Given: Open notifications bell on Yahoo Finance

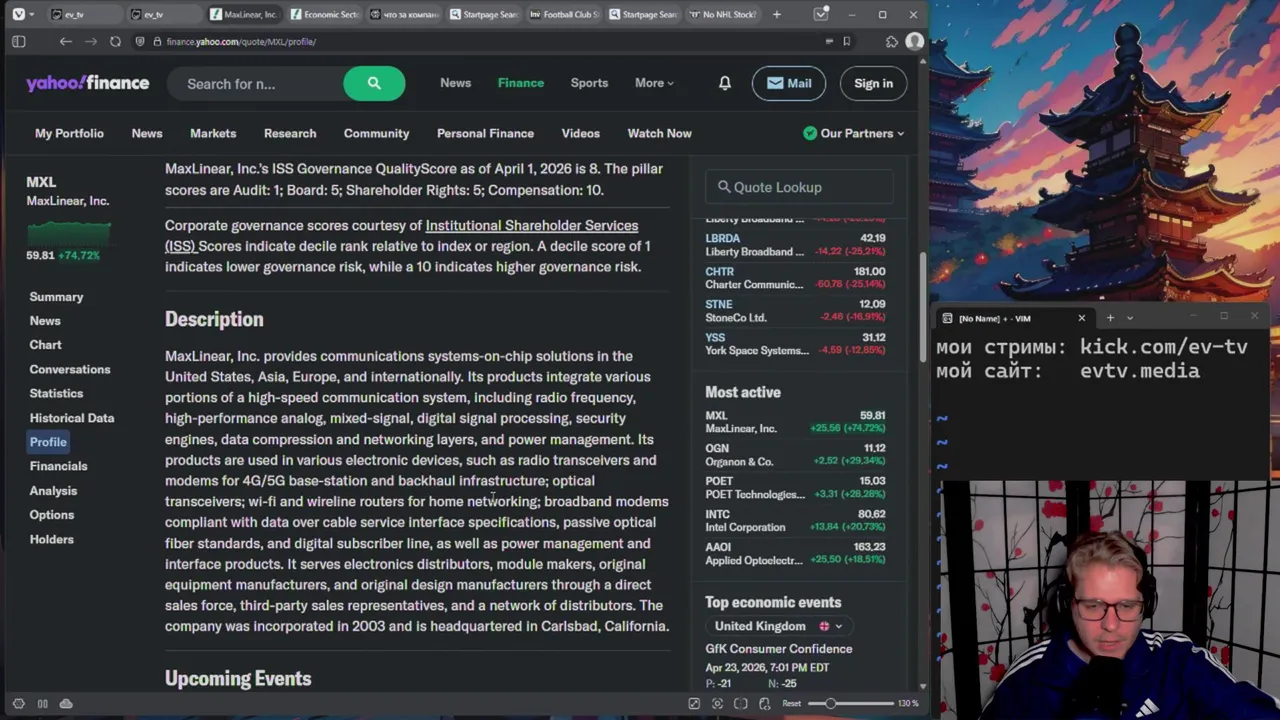Looking at the screenshot, I should click(x=724, y=84).
